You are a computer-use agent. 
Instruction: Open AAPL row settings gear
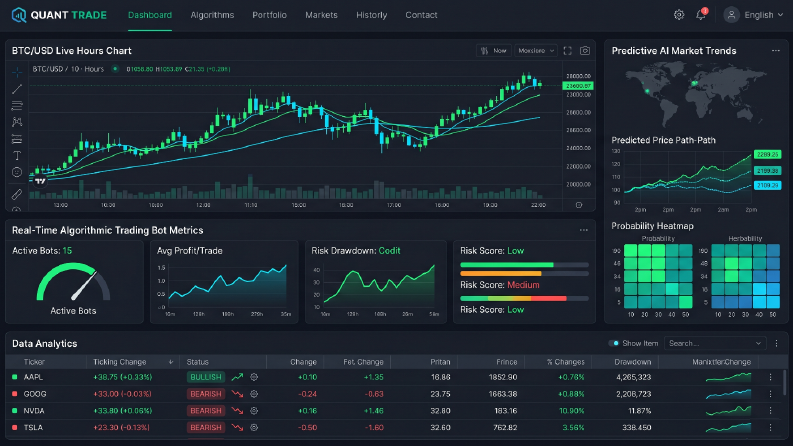(254, 377)
